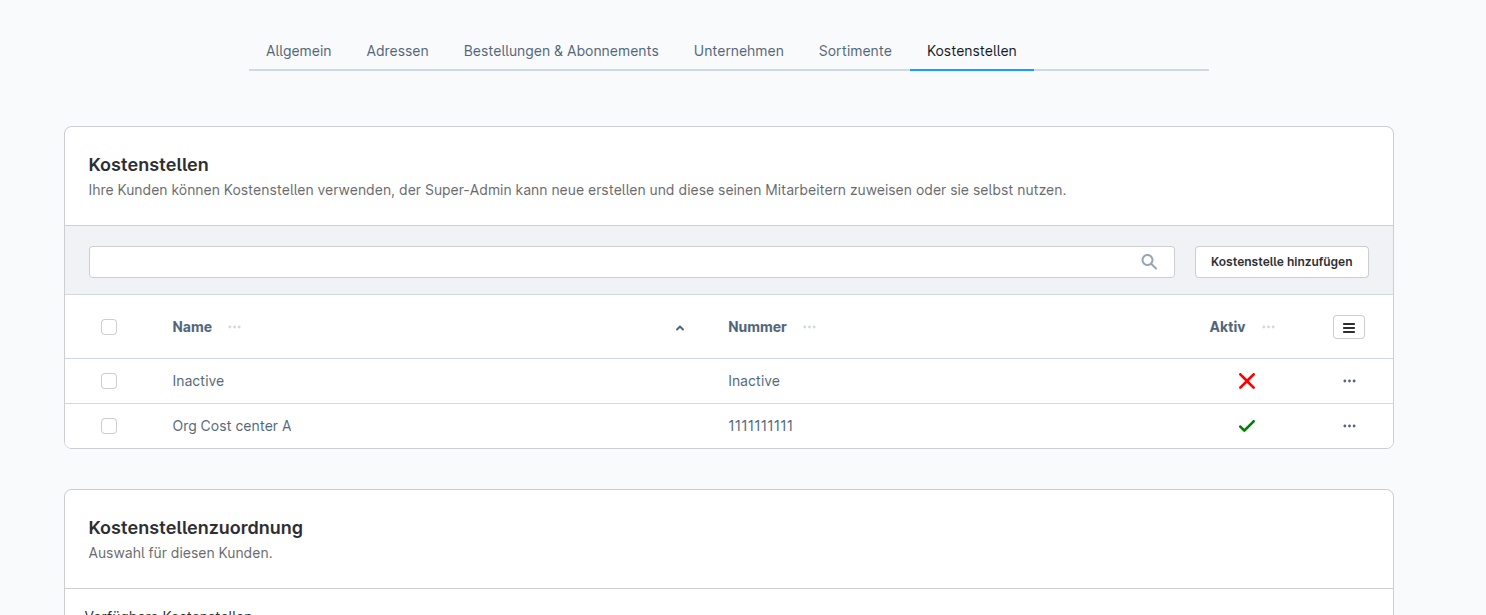This screenshot has width=1486, height=615.
Task: Open Name column options dots
Action: pos(234,327)
